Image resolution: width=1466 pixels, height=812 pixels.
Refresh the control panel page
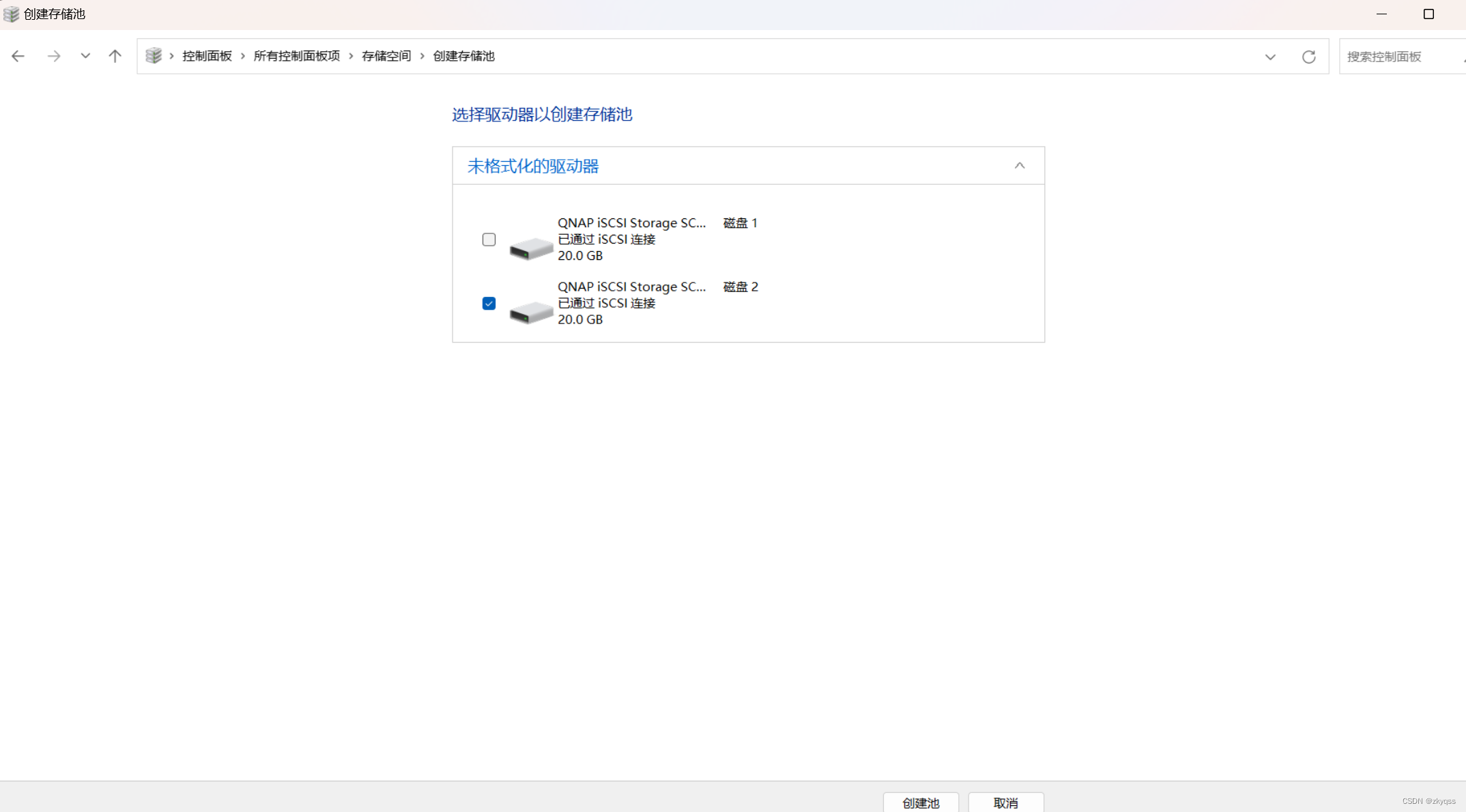pos(1308,57)
